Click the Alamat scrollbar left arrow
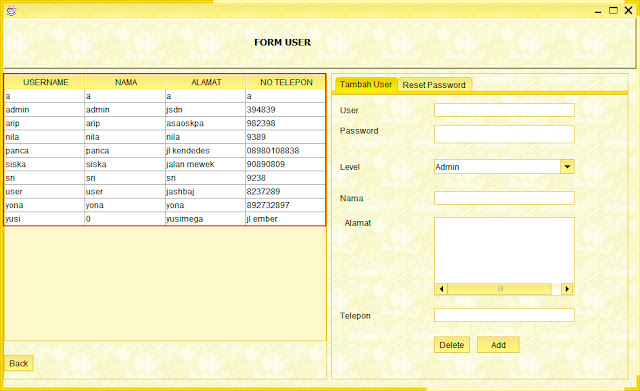The image size is (640, 391). pos(441,289)
